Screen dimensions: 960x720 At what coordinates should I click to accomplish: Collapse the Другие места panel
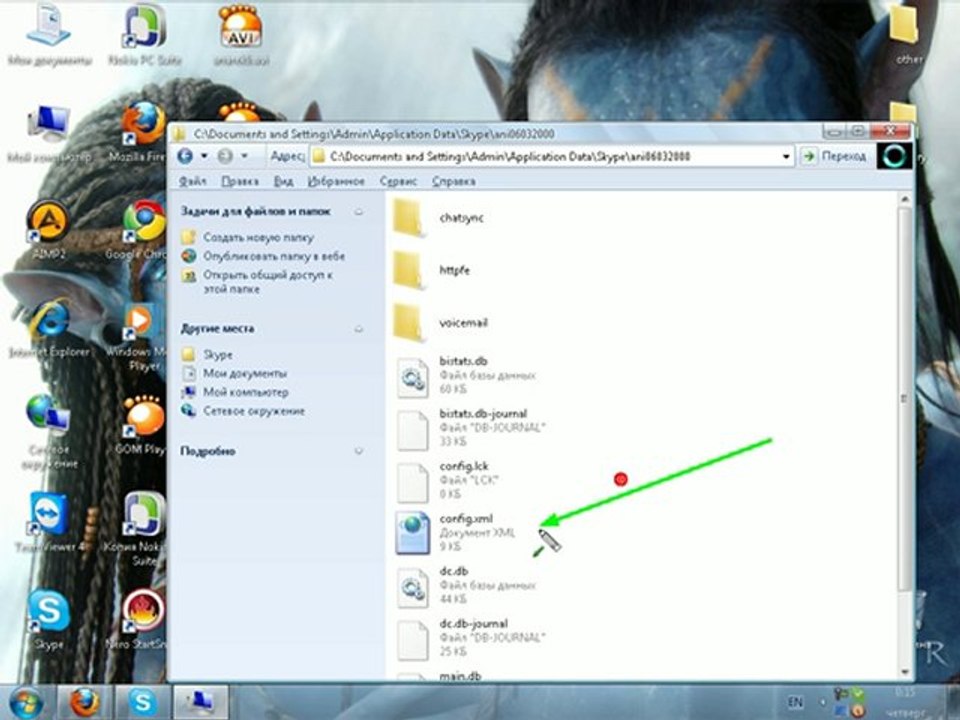coord(359,329)
